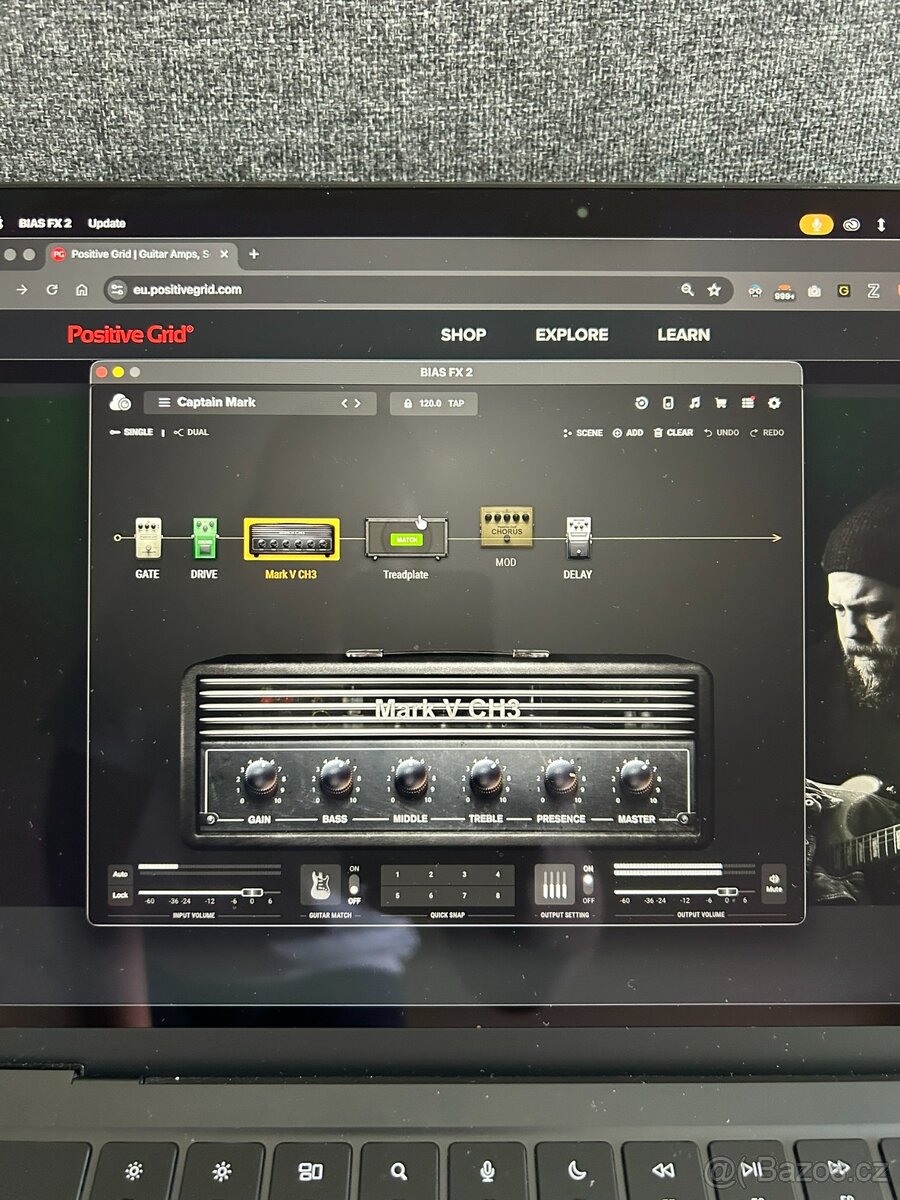Open the looper/music player icon
Screen dimensions: 900x1200
pyautogui.click(x=695, y=402)
